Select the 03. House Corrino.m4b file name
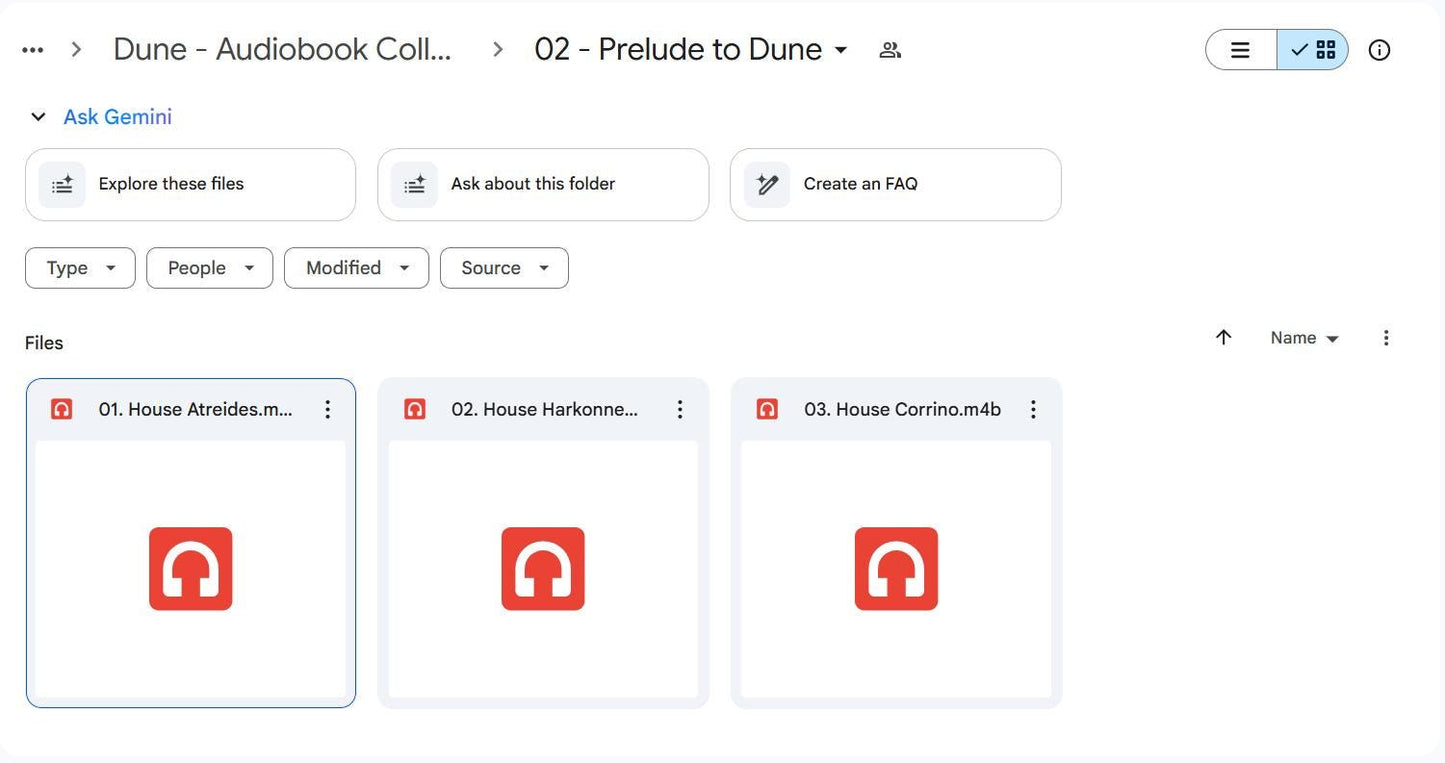This screenshot has width=1445, height=763. click(x=902, y=409)
